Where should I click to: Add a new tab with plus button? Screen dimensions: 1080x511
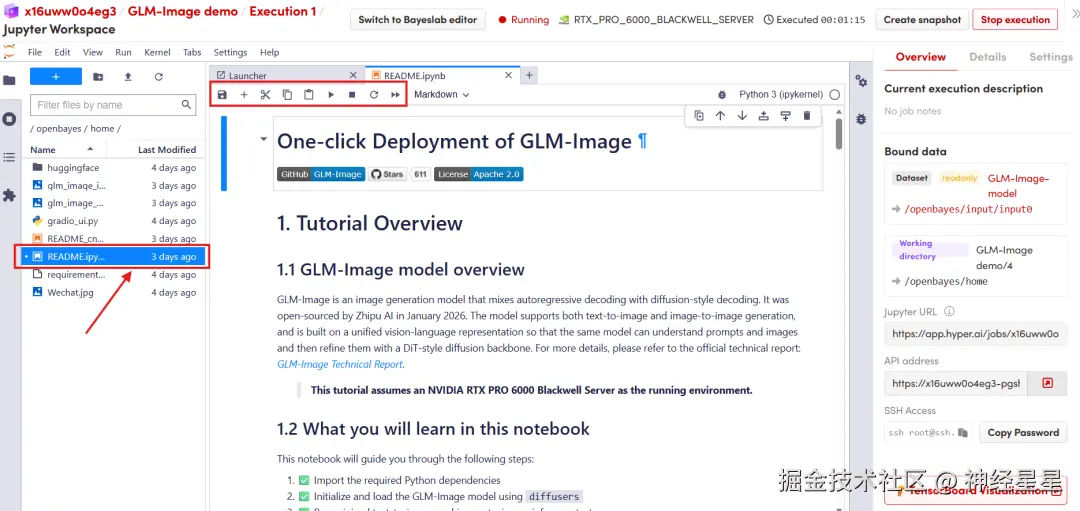[529, 75]
